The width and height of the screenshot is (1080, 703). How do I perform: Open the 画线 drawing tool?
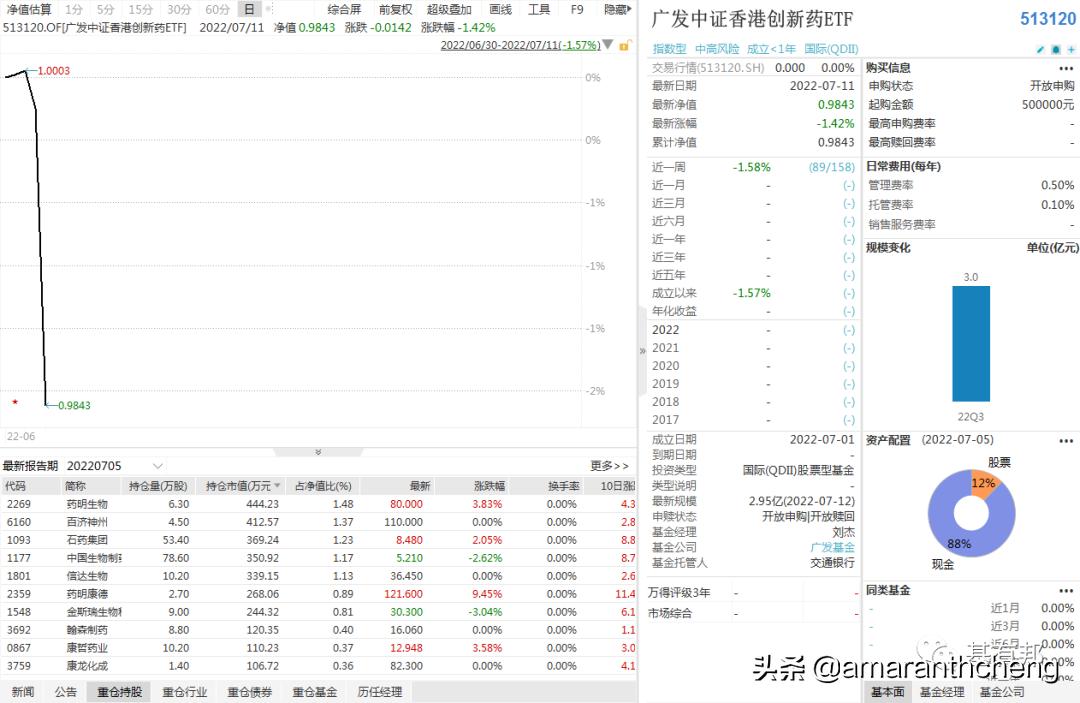(500, 9)
